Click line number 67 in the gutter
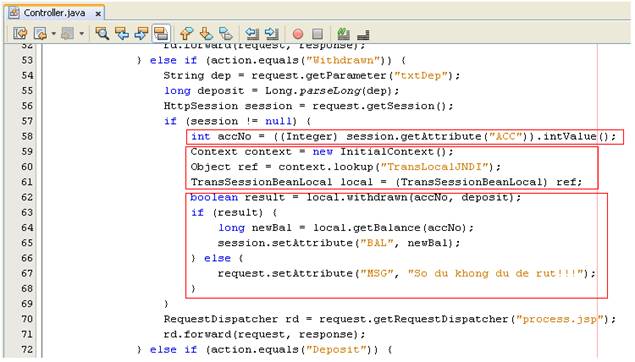This screenshot has height=362, width=635. click(x=27, y=273)
